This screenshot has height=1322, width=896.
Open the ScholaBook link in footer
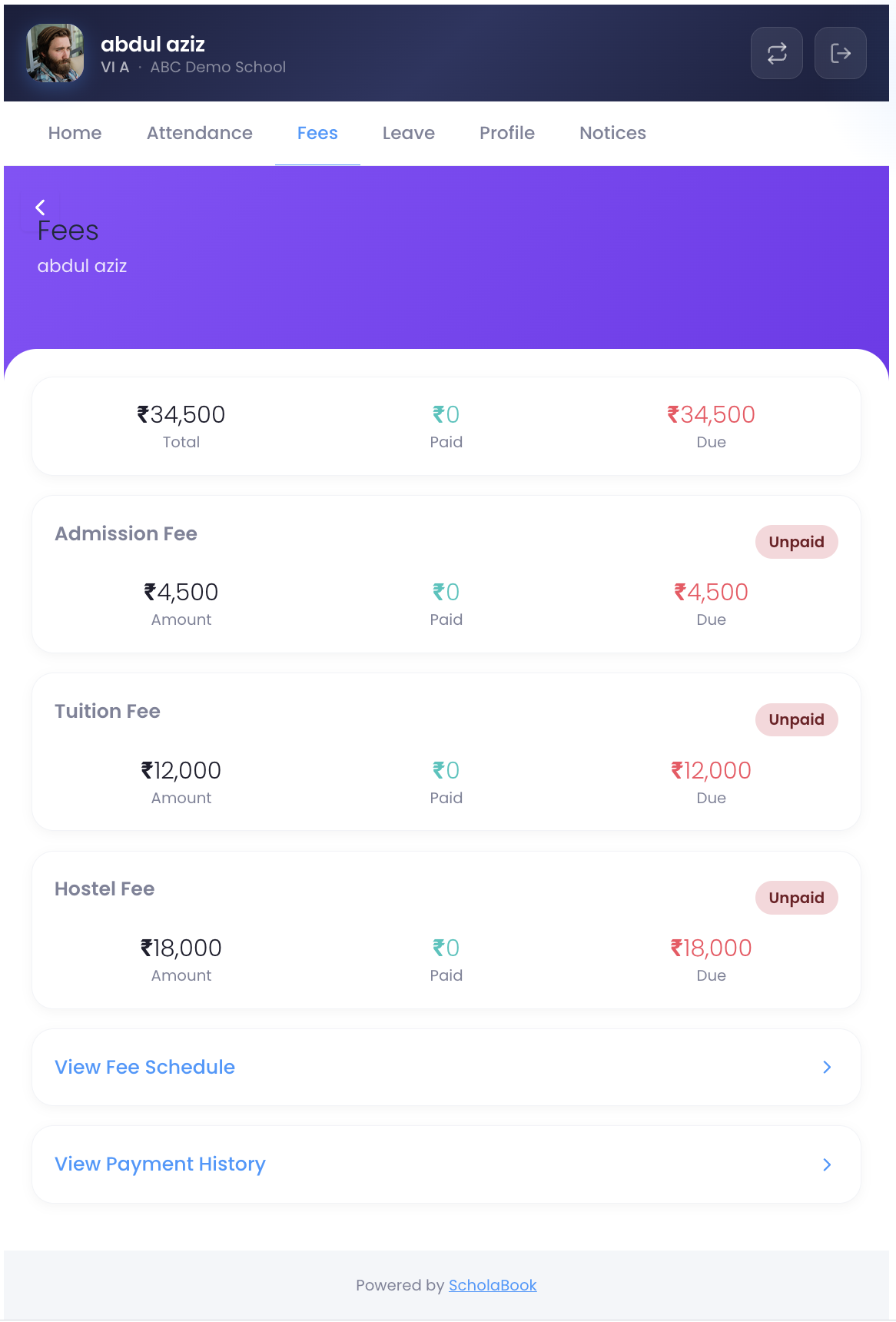pos(493,1285)
